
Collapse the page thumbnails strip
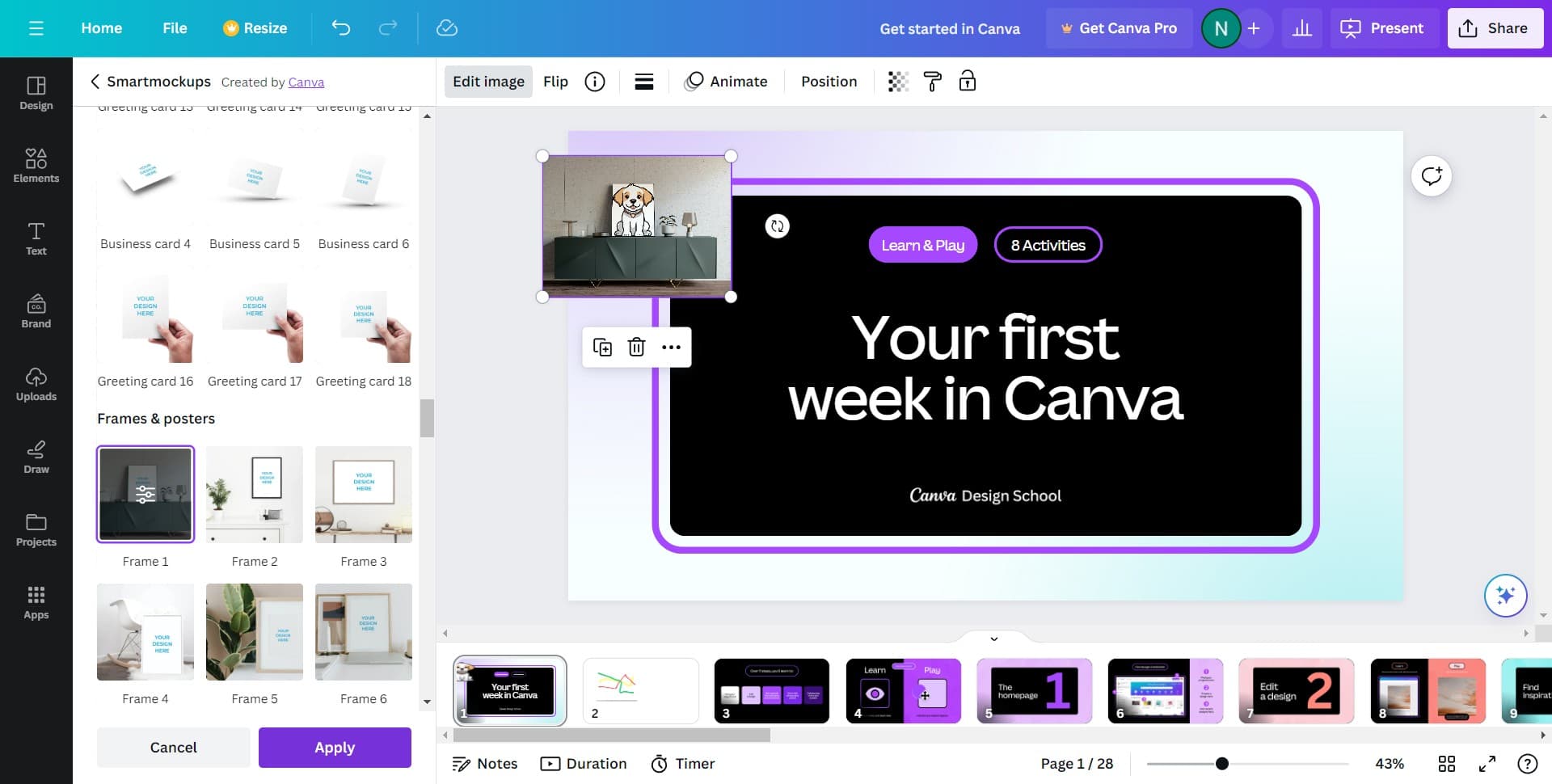(x=994, y=639)
